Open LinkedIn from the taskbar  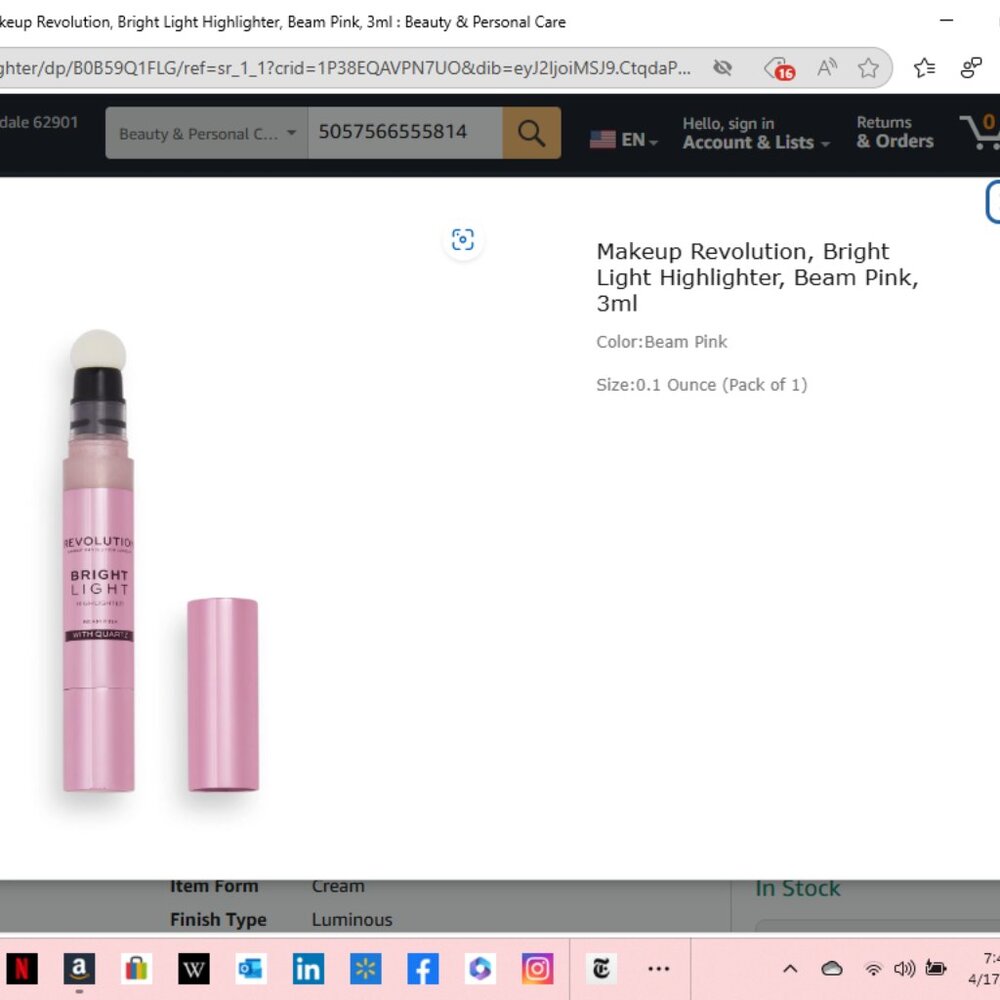pyautogui.click(x=308, y=969)
